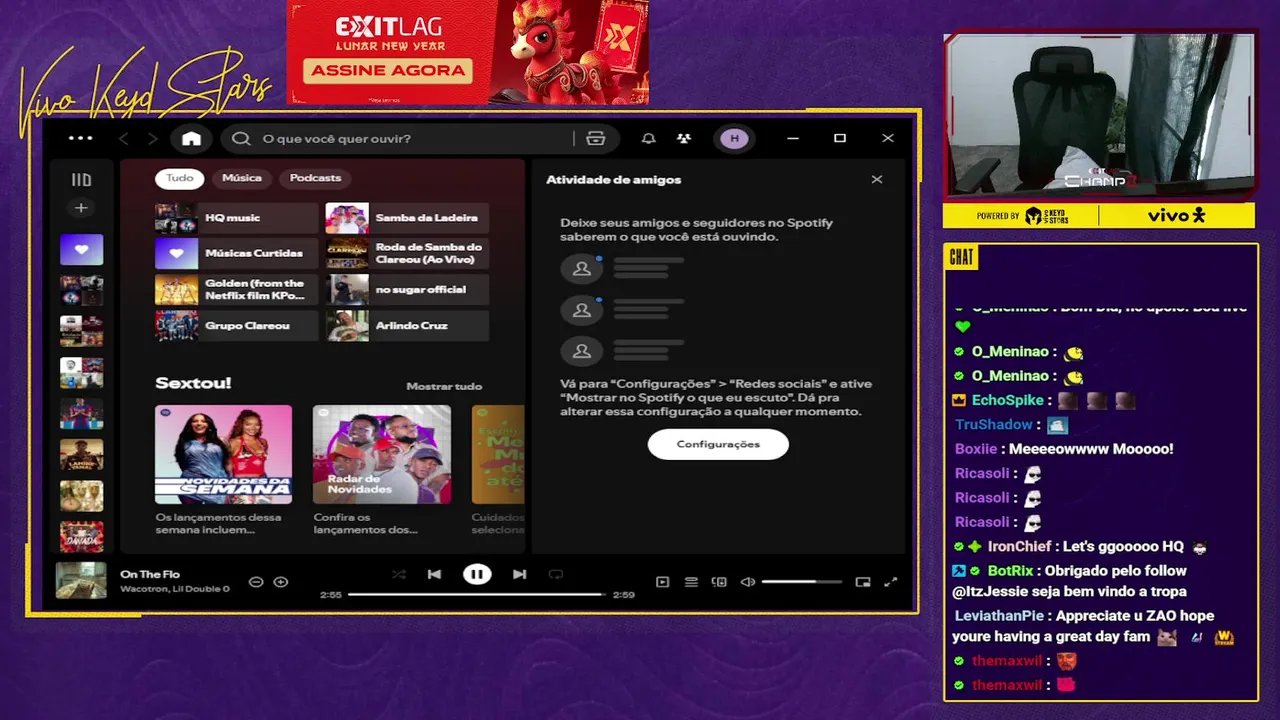Screen dimensions: 1280x720
Task: Click the BotRix username in chat
Action: point(1010,571)
